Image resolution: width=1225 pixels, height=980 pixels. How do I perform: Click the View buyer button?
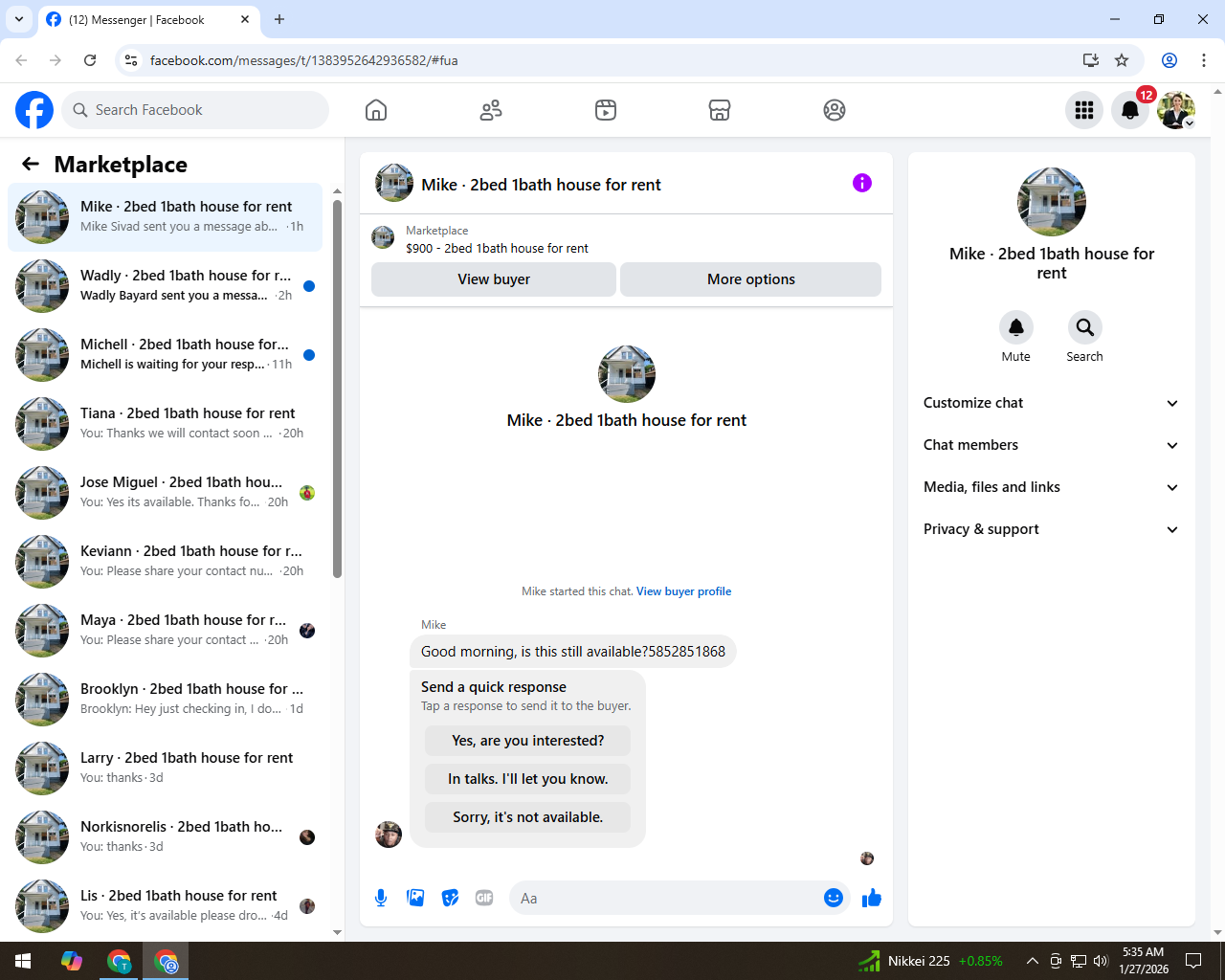click(x=494, y=279)
